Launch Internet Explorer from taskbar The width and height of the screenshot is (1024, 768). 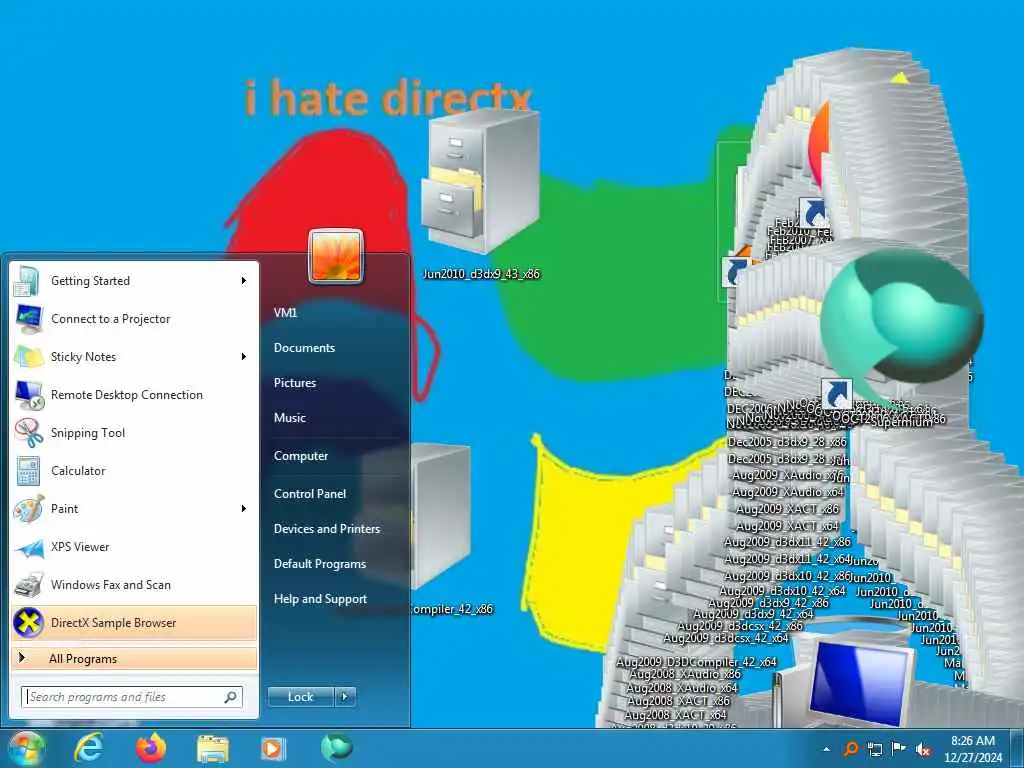coord(88,748)
